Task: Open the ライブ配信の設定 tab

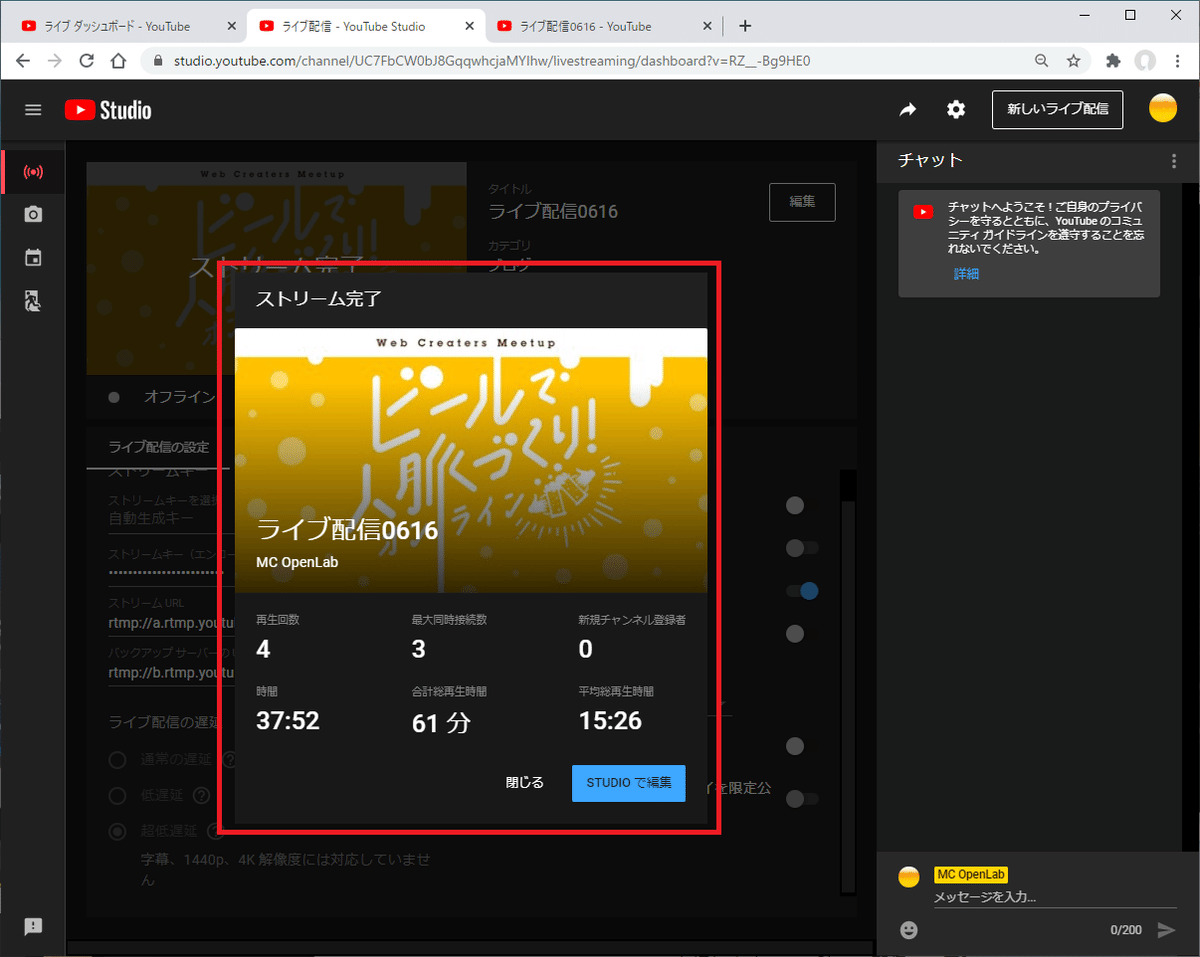Action: (x=159, y=447)
